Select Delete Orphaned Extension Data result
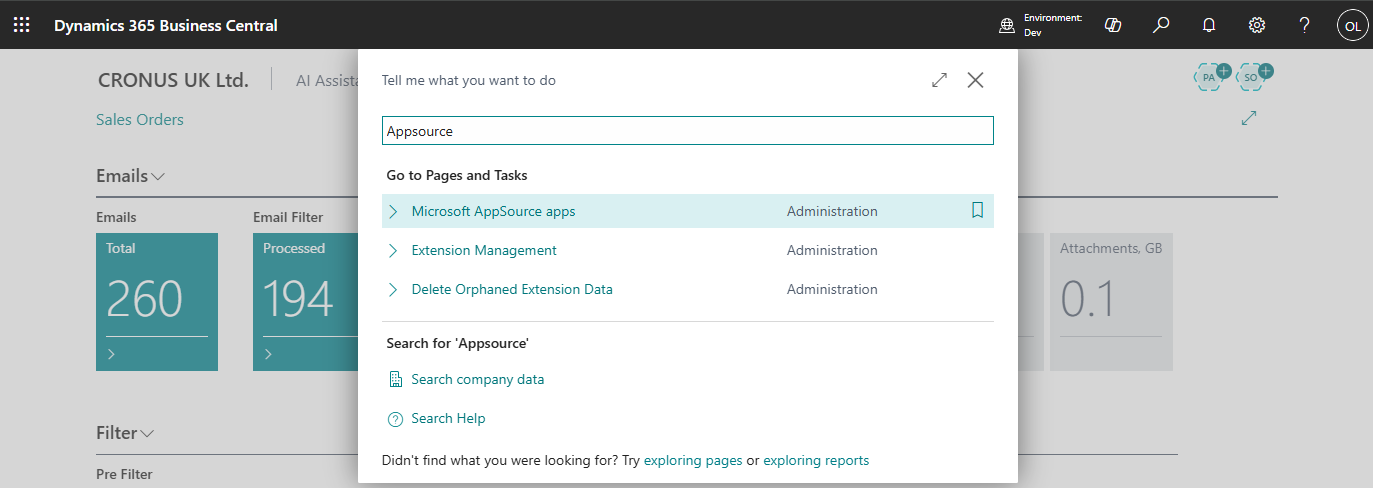 [x=512, y=289]
